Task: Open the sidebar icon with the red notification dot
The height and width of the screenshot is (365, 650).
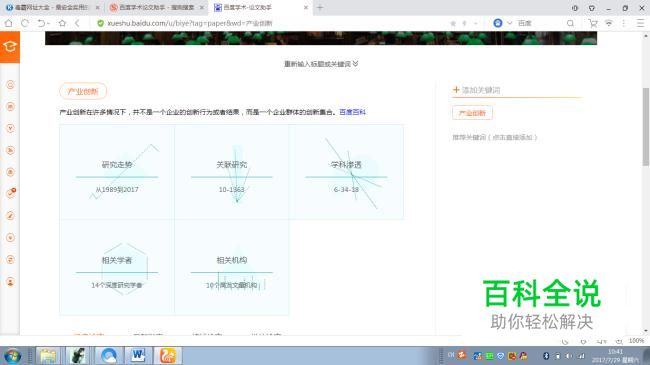Action: tap(11, 193)
